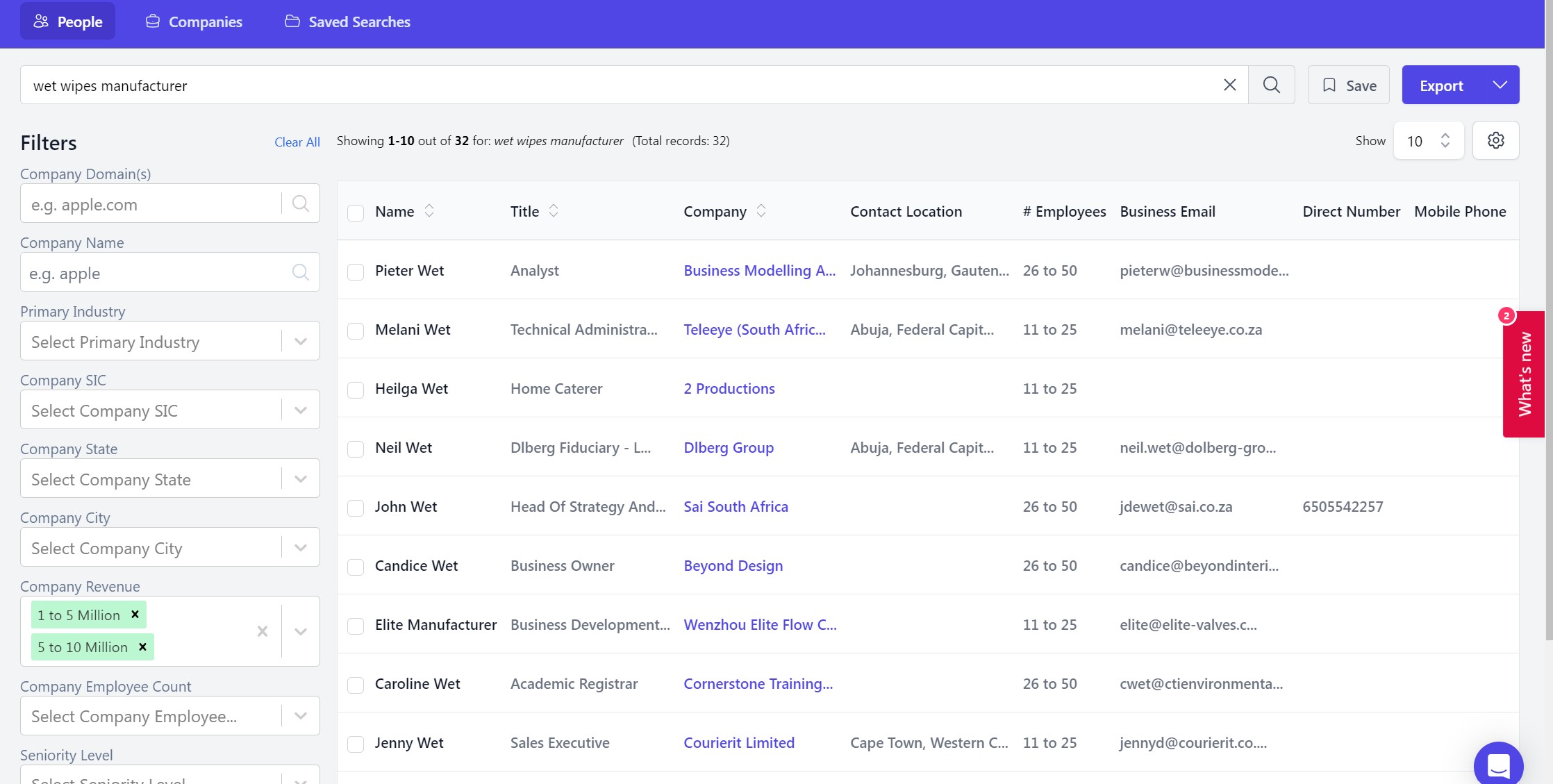Clear the search query with X icon

click(x=1229, y=85)
